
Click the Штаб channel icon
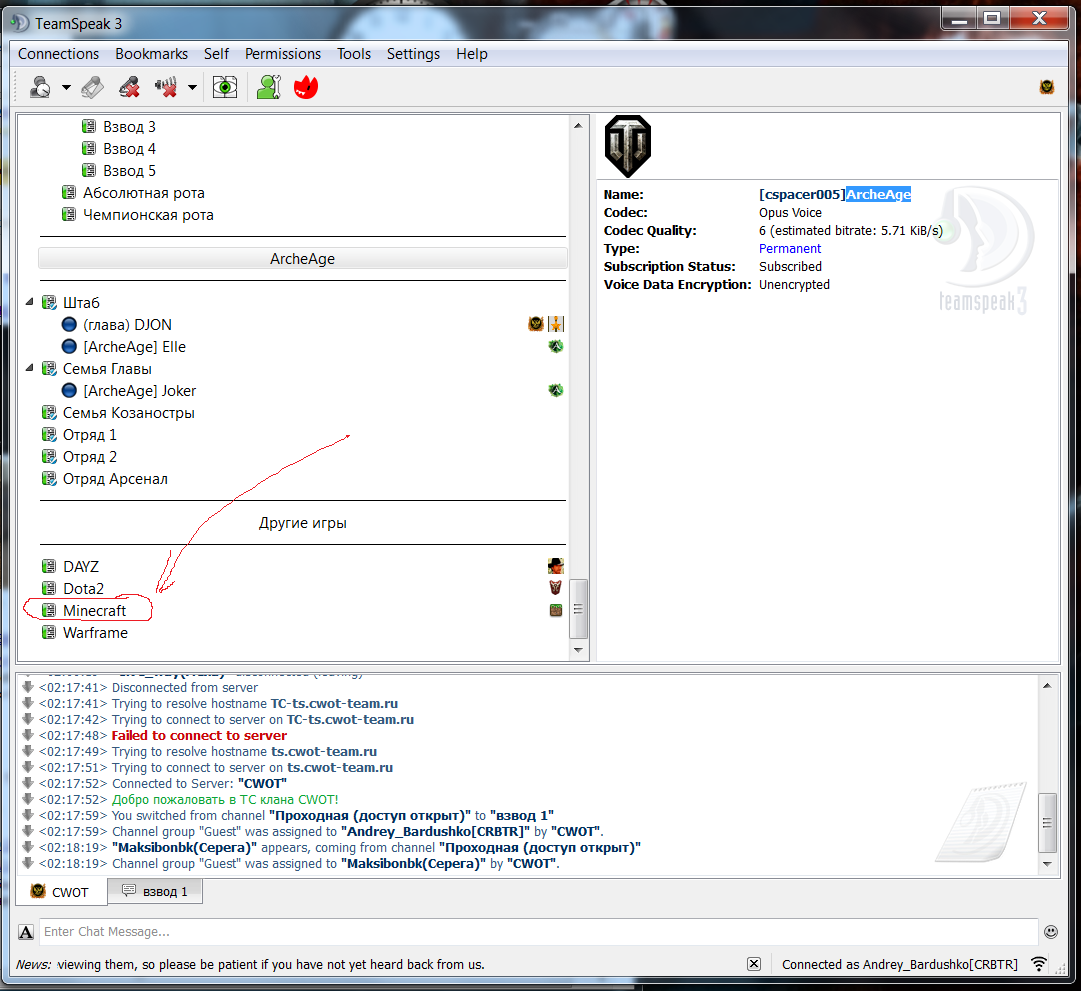point(49,303)
